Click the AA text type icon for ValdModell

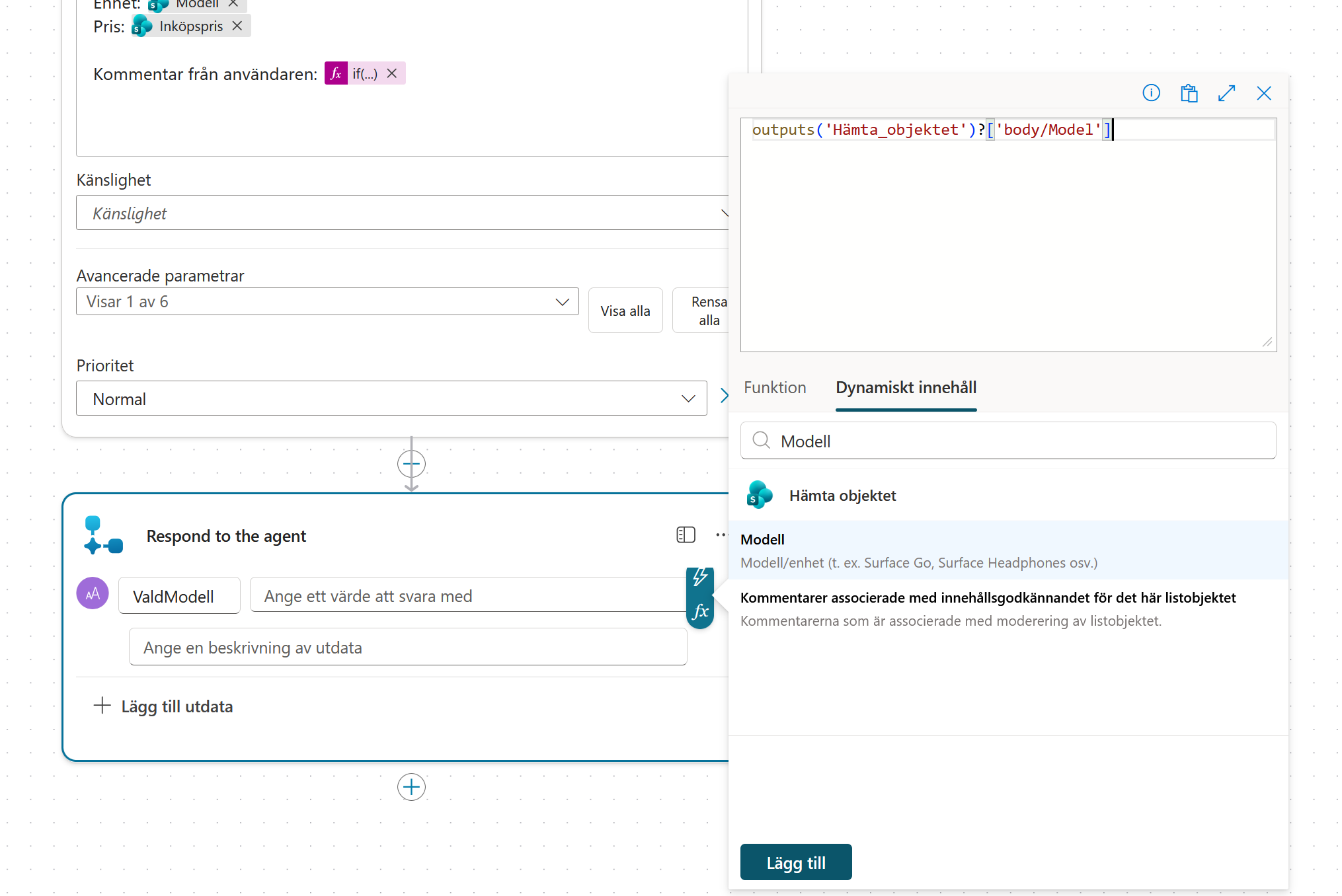pos(93,593)
